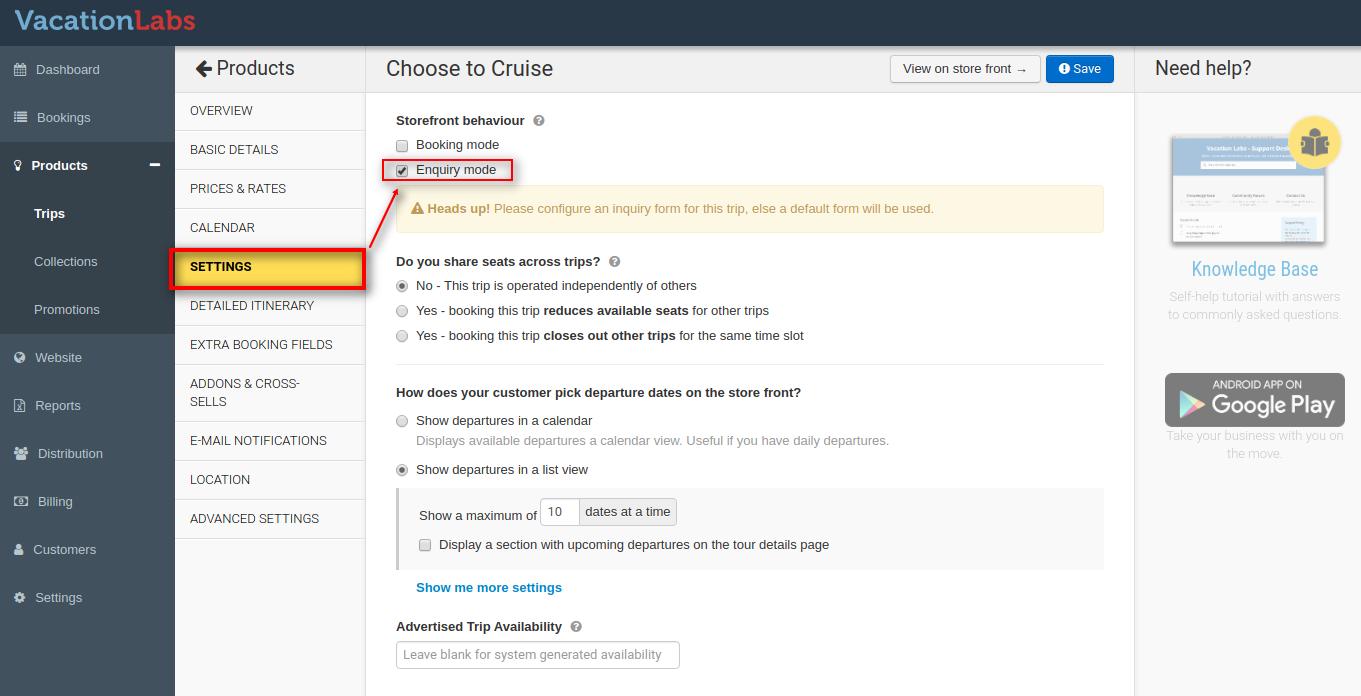Click the Reports icon in sidebar
This screenshot has height=696, width=1361.
[20, 406]
